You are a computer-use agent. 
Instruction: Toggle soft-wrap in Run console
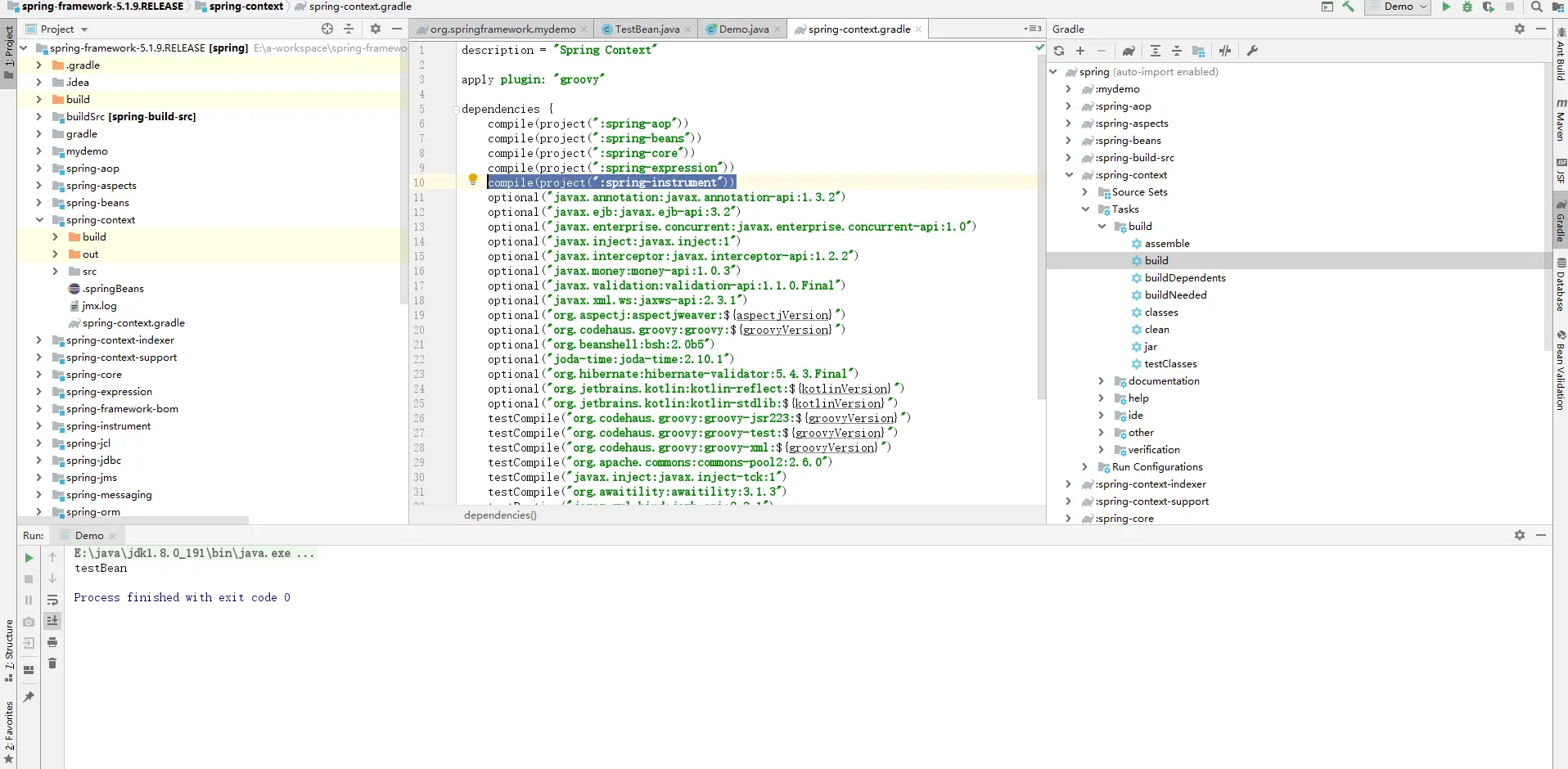point(52,600)
